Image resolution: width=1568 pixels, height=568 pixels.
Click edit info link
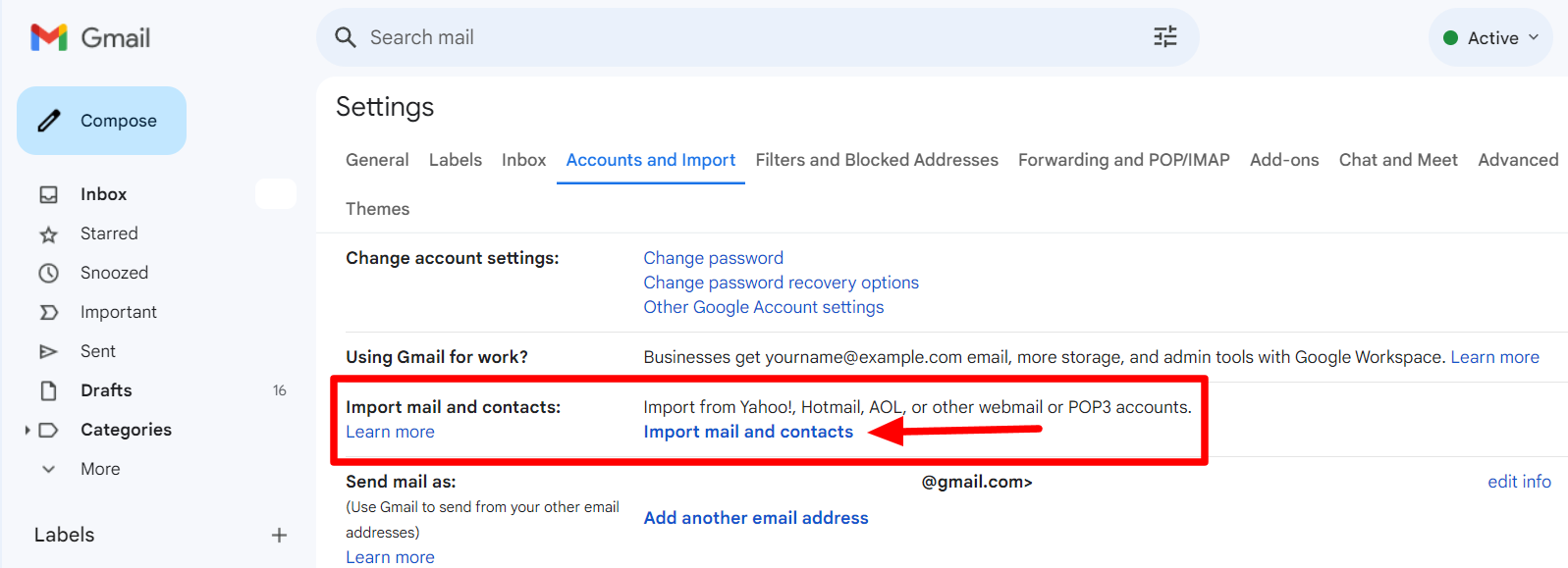pyautogui.click(x=1519, y=482)
